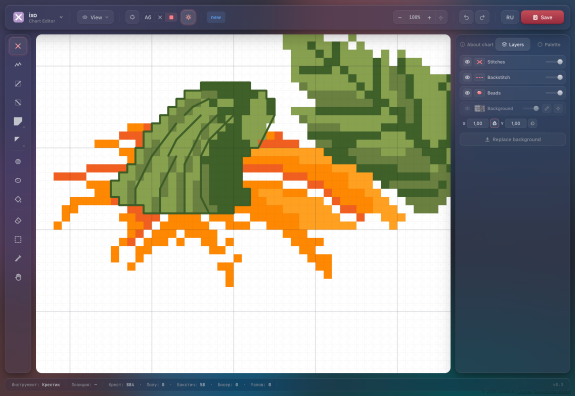
Task: Click the Replace background button
Action: tap(513, 139)
